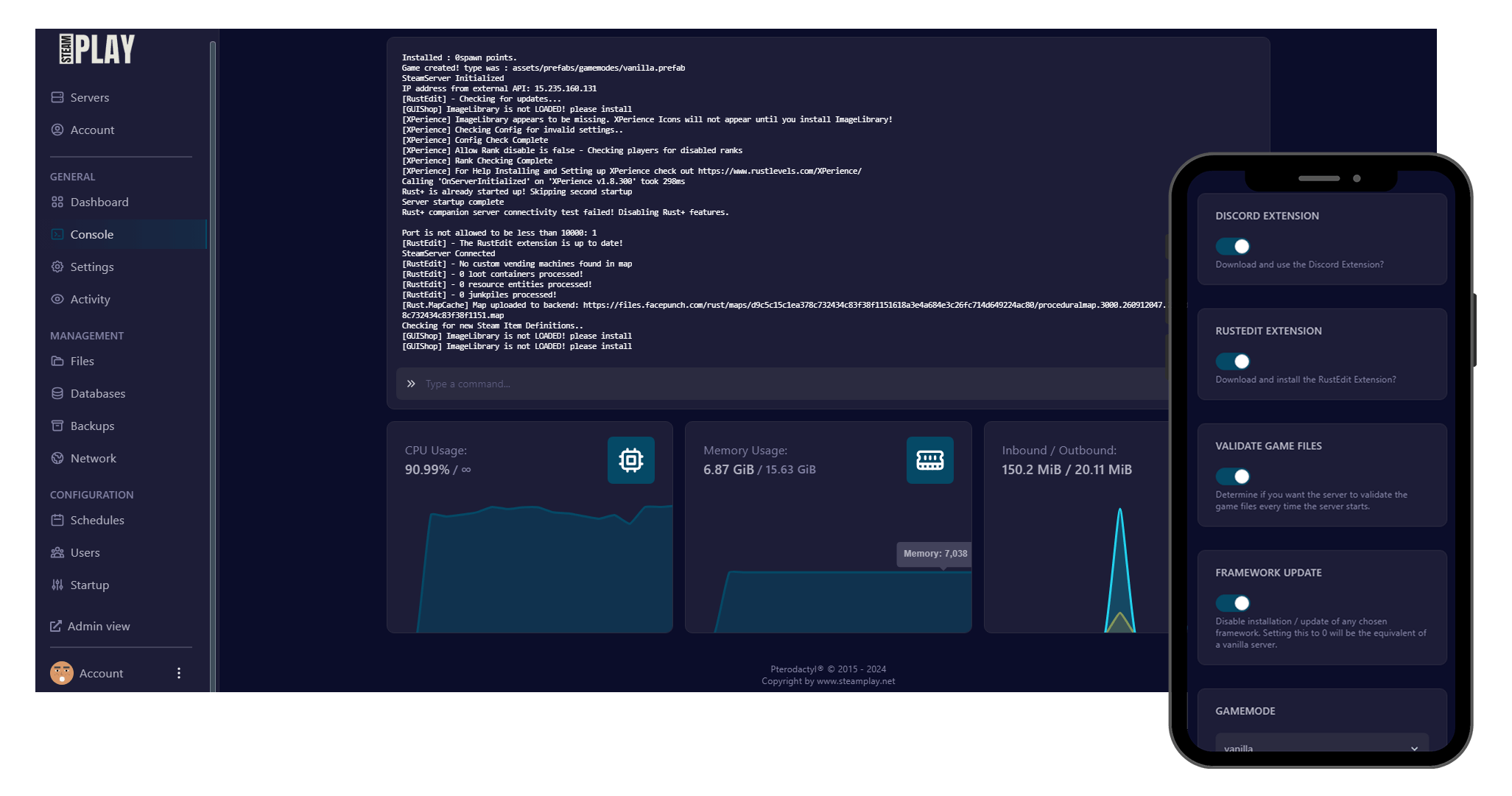Image resolution: width=1512 pixels, height=796 pixels.
Task: Click the 6.87 GiB memory value
Action: (728, 470)
